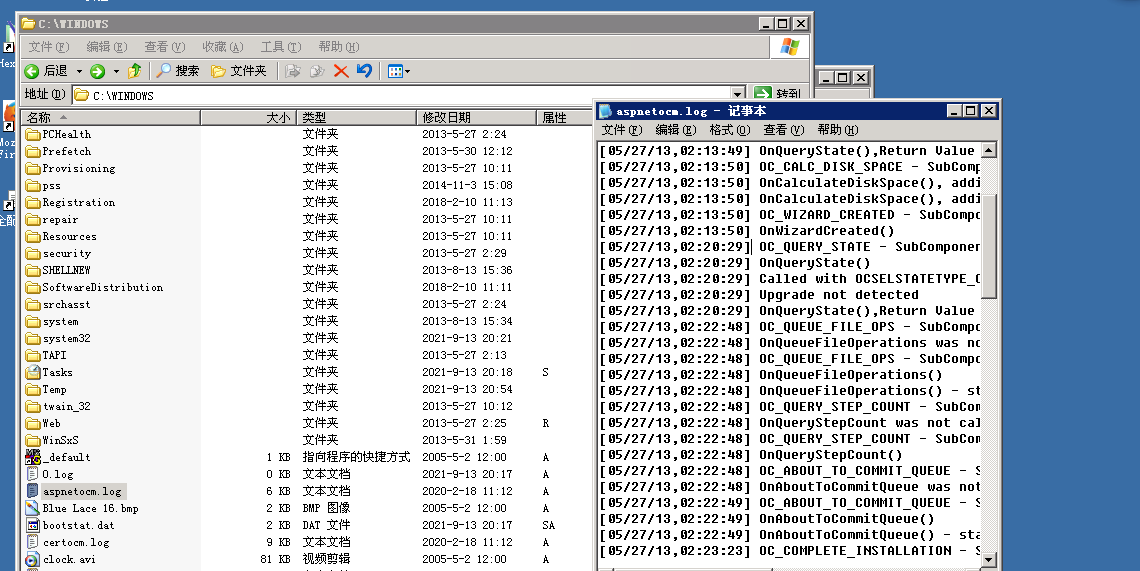Click the TAPI folder name
The image size is (1140, 571).
(x=55, y=355)
